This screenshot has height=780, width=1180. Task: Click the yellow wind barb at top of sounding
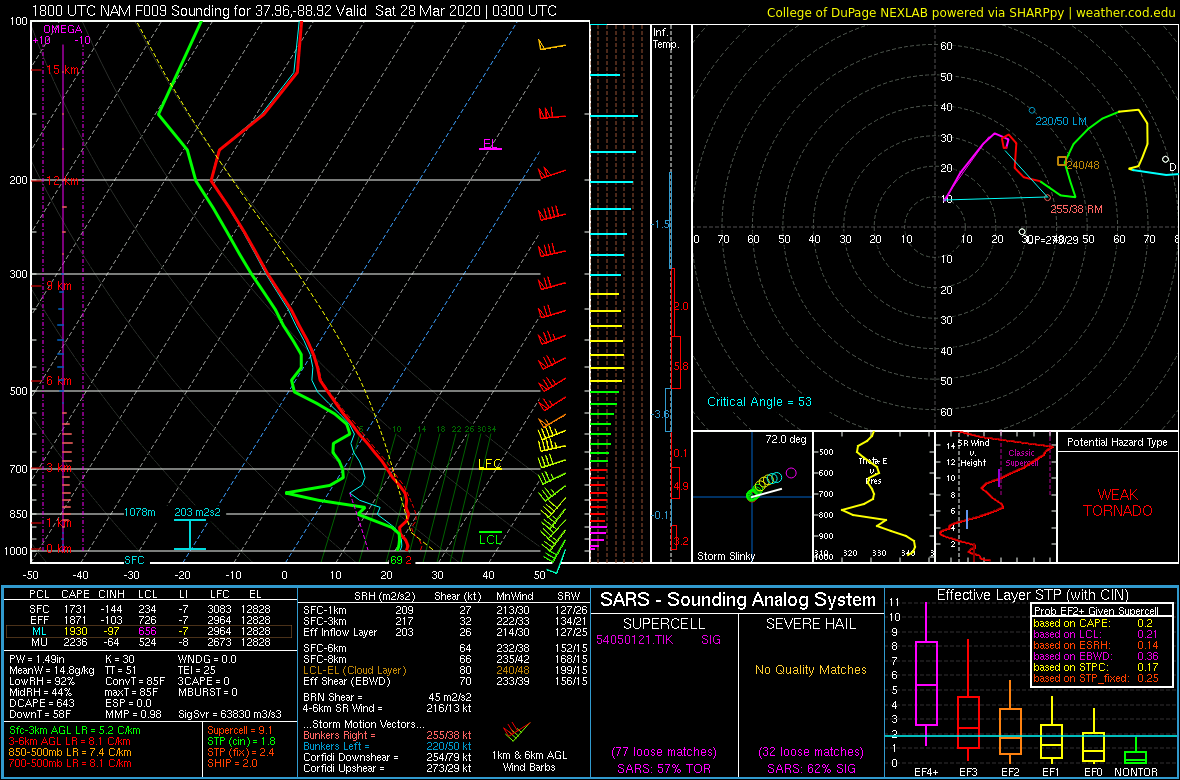coord(552,47)
